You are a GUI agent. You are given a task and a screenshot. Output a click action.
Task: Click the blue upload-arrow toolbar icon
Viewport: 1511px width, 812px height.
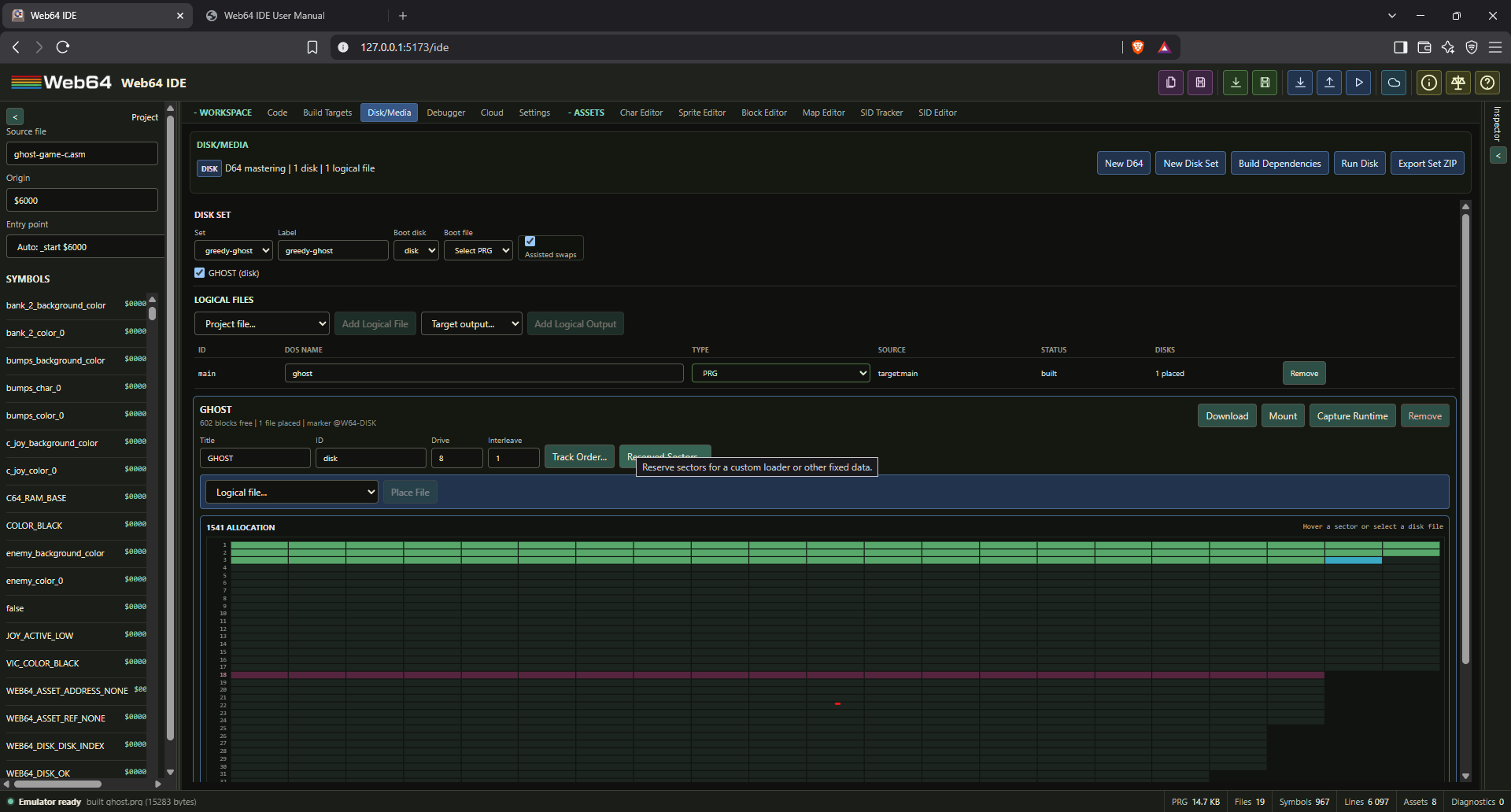tap(1329, 83)
